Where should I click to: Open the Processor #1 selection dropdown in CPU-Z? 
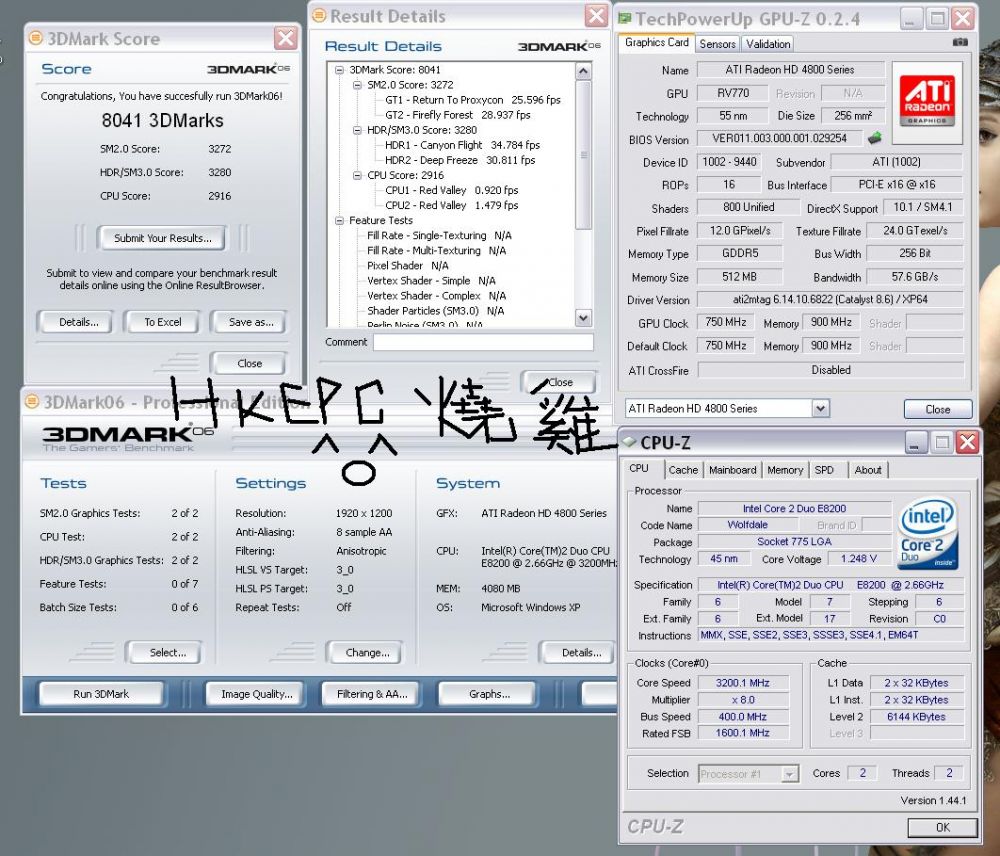point(790,774)
